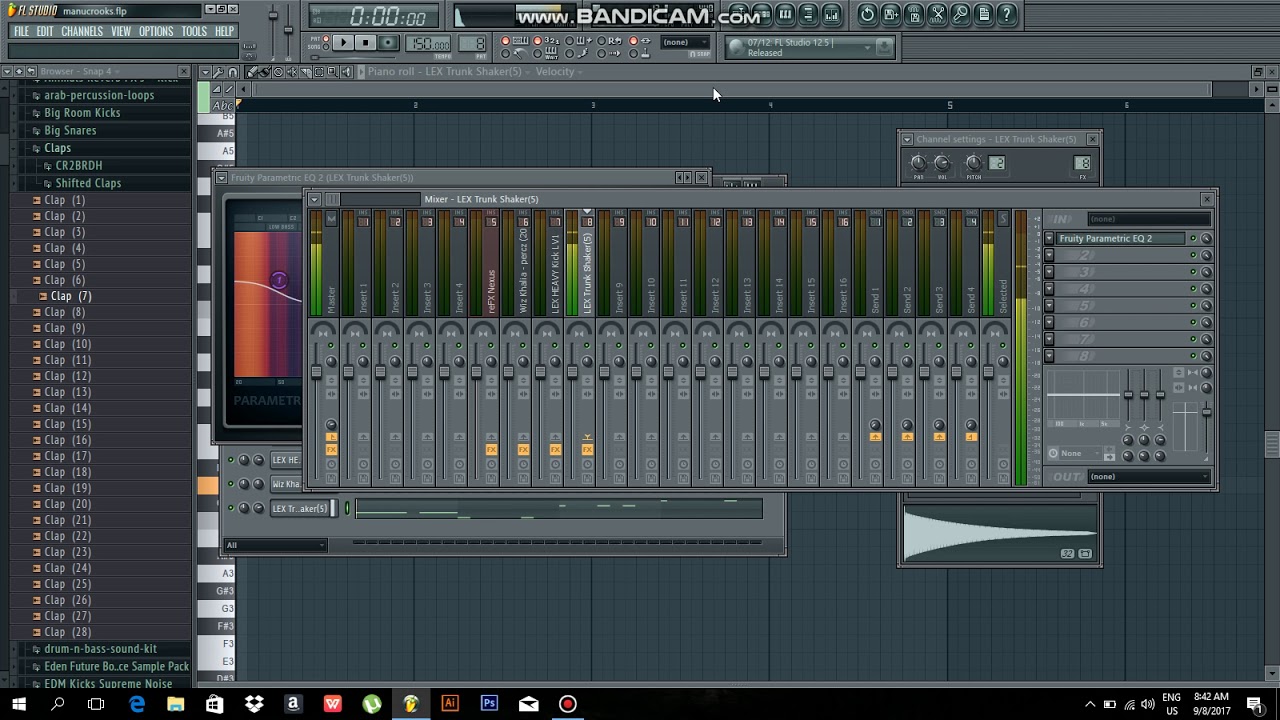Toggle FX button on LEX Trunk Shaker(5) mixer track
Viewport: 1280px width, 720px height.
pos(587,449)
